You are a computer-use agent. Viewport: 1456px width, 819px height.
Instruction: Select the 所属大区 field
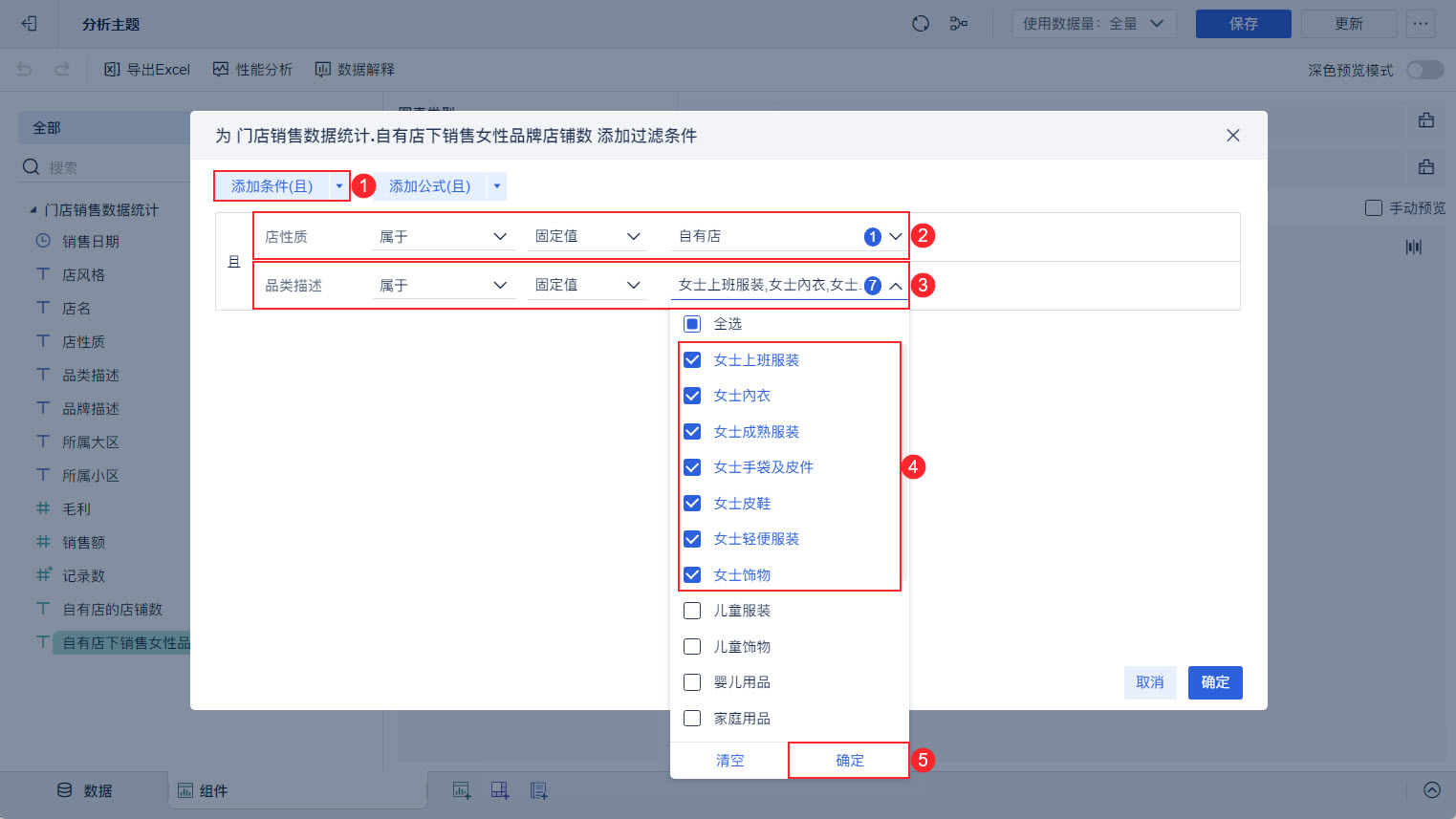tap(91, 442)
